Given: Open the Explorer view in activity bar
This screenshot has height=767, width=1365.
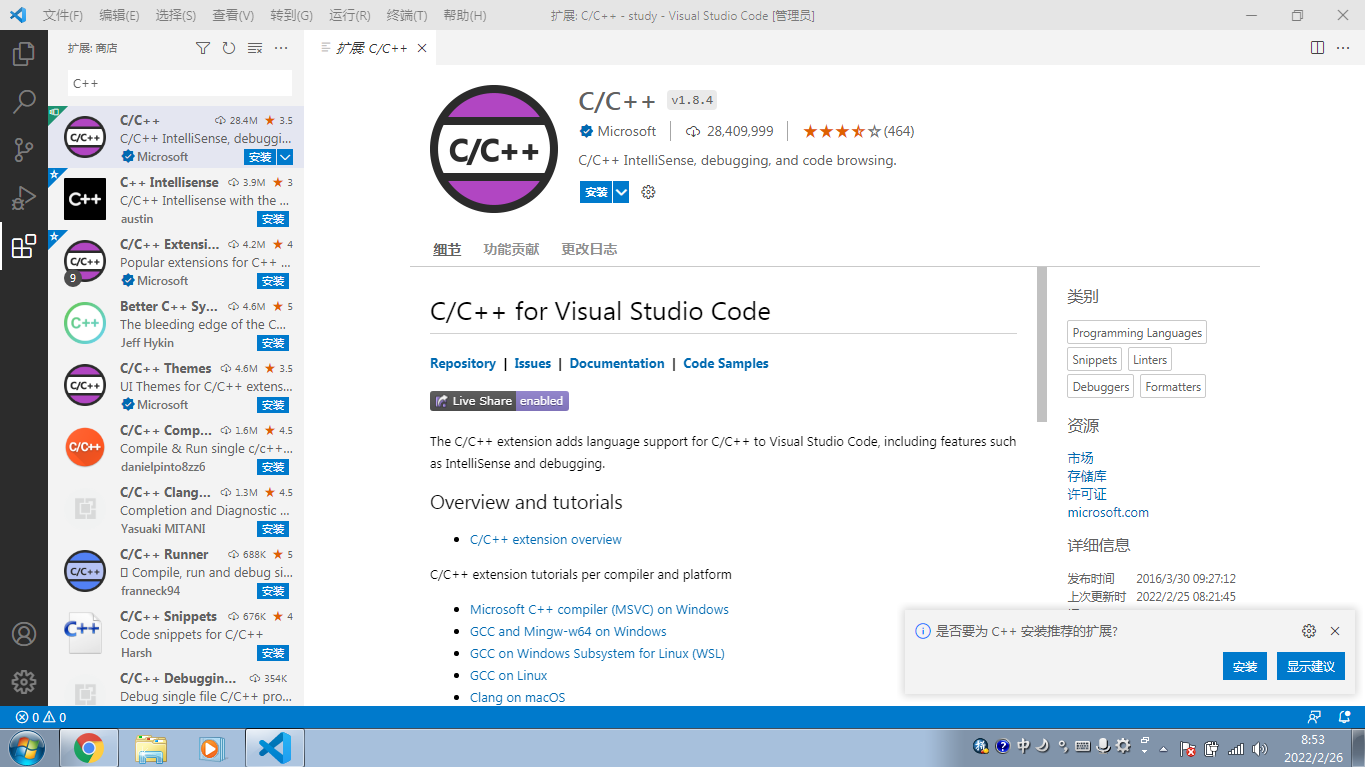Looking at the screenshot, I should (23, 55).
